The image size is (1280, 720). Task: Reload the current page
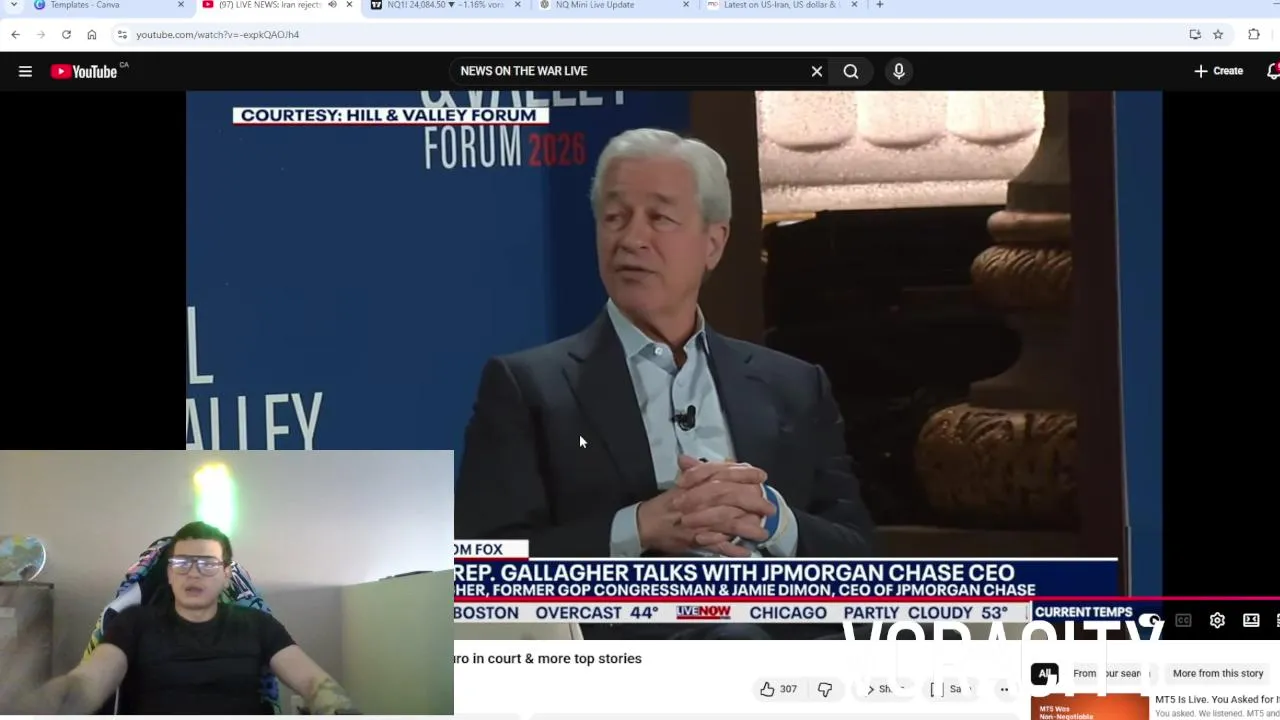(x=66, y=34)
